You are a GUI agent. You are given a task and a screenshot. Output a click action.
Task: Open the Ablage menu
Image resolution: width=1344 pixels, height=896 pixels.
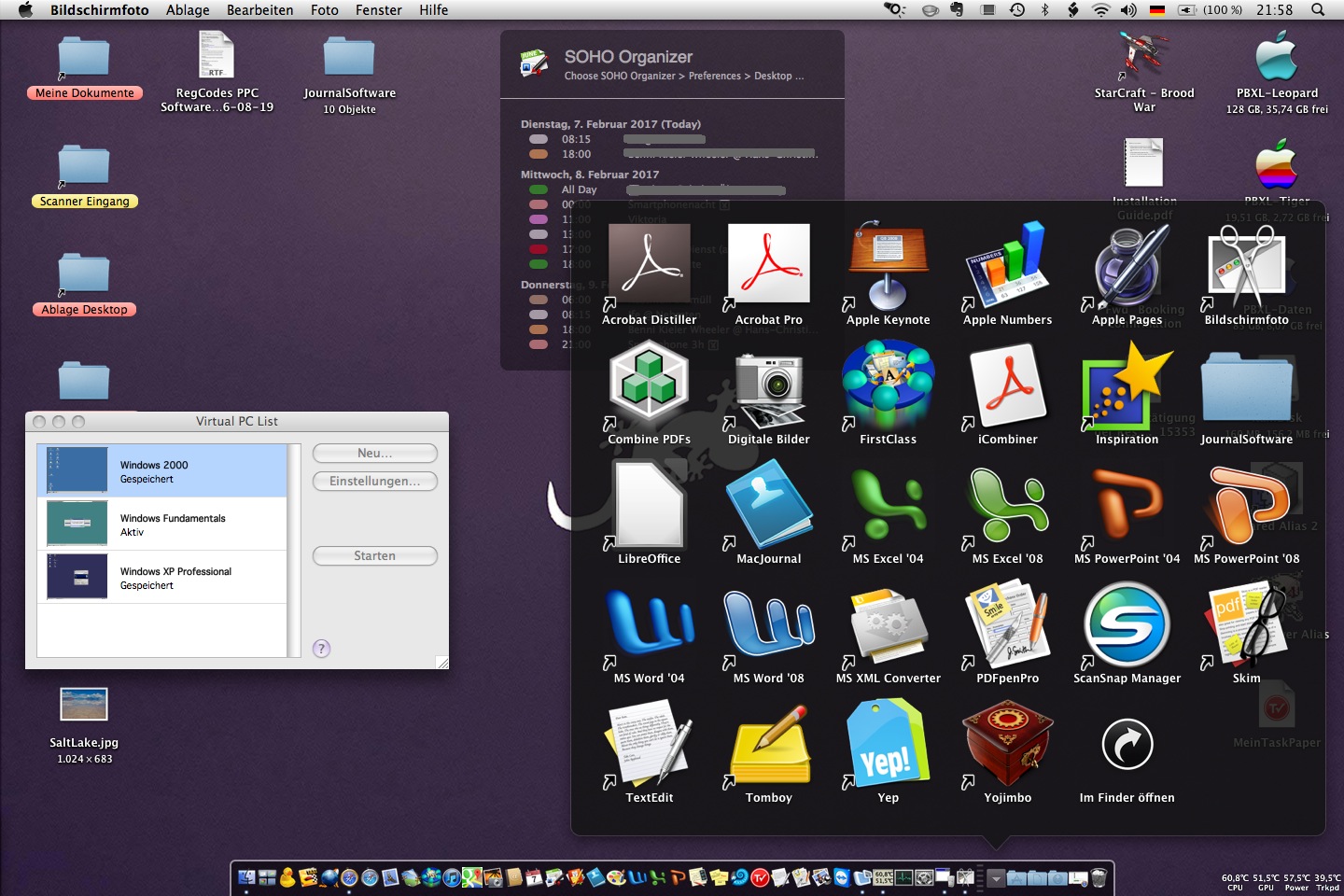(188, 10)
